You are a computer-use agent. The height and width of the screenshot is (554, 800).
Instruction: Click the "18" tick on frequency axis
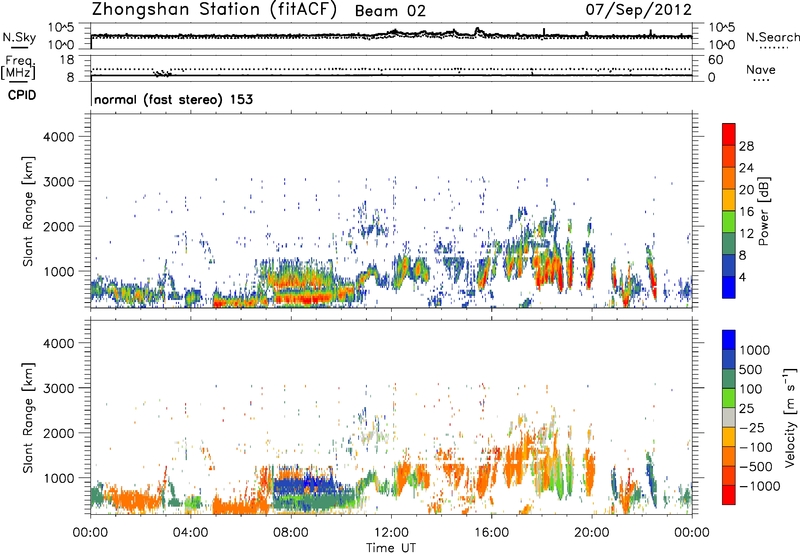click(67, 60)
